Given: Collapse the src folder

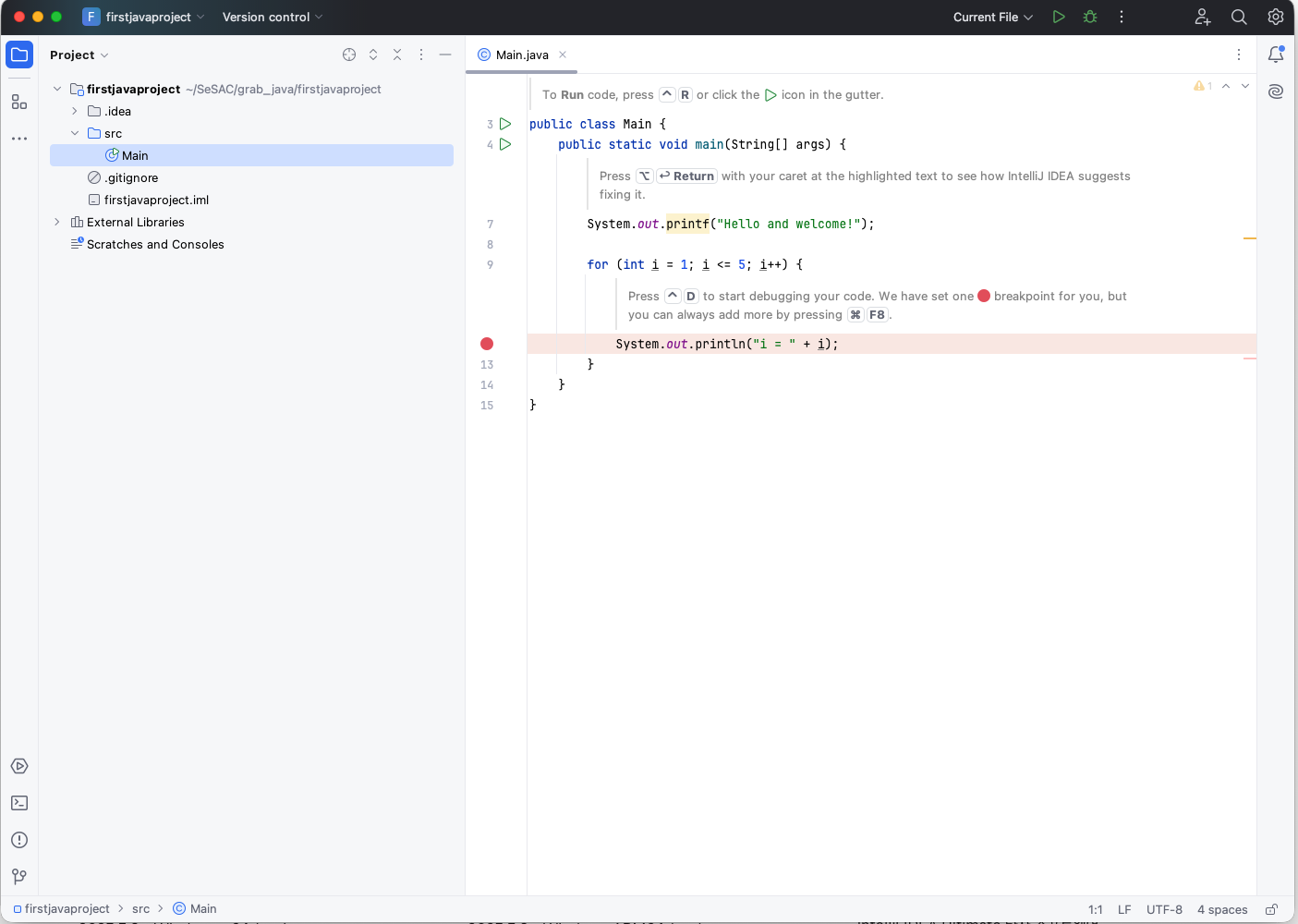Looking at the screenshot, I should 75,133.
